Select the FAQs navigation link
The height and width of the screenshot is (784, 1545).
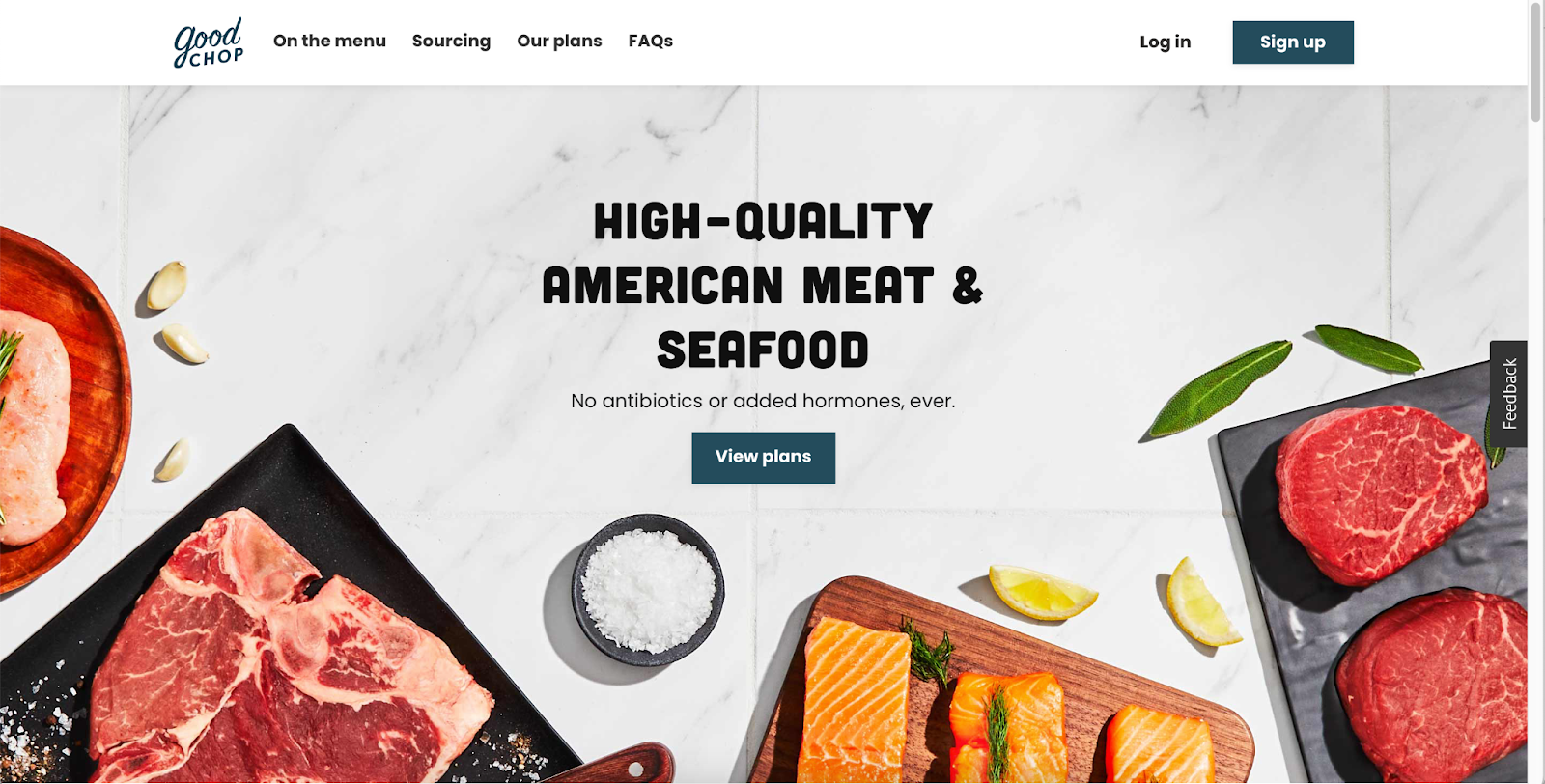(x=650, y=42)
